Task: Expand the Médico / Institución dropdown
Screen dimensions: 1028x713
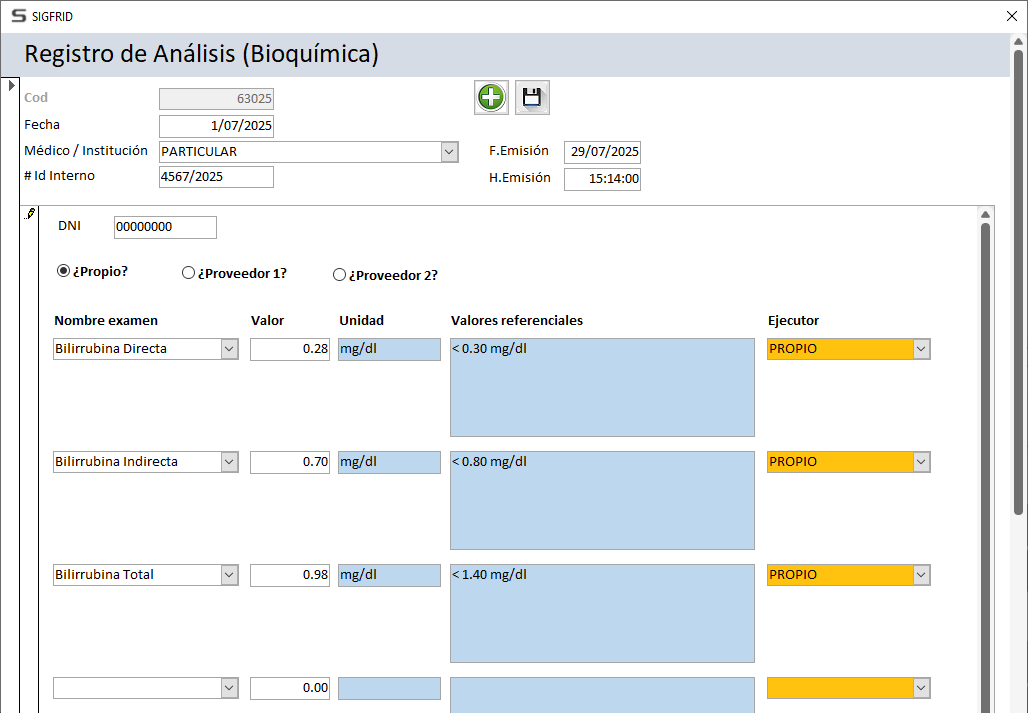Action: (449, 152)
